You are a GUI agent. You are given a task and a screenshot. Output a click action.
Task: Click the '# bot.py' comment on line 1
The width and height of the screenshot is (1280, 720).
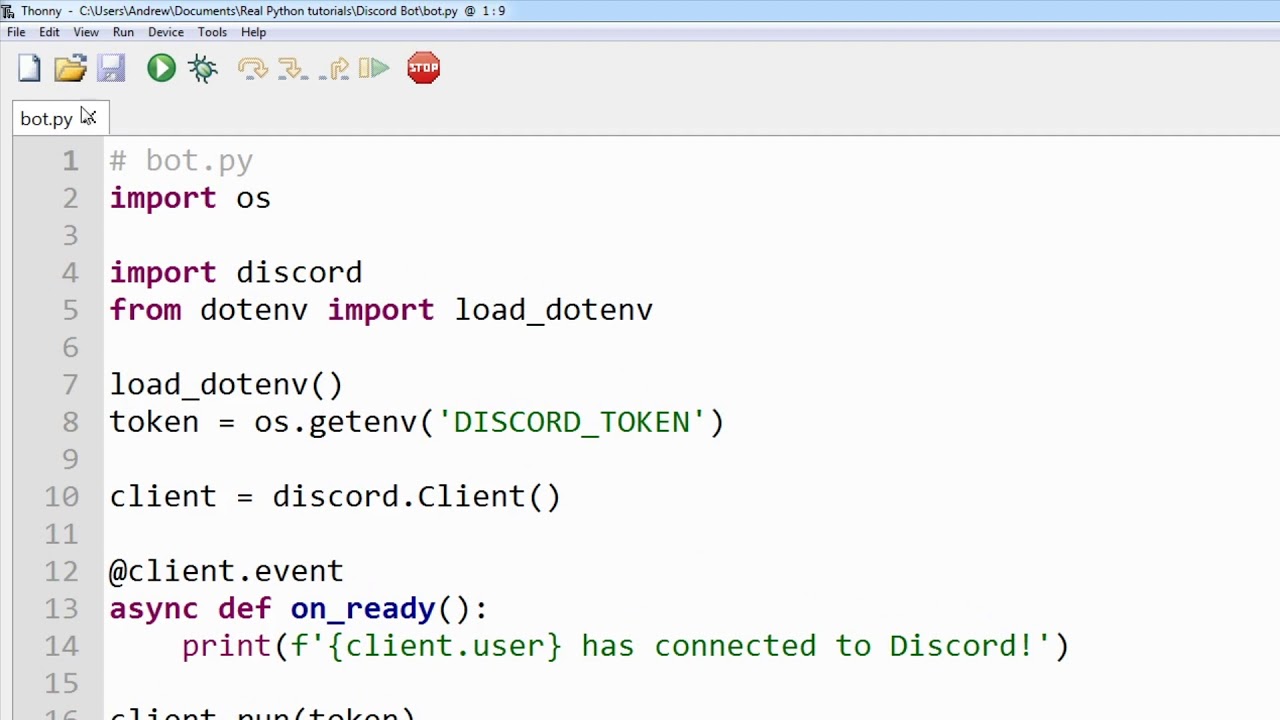click(181, 160)
